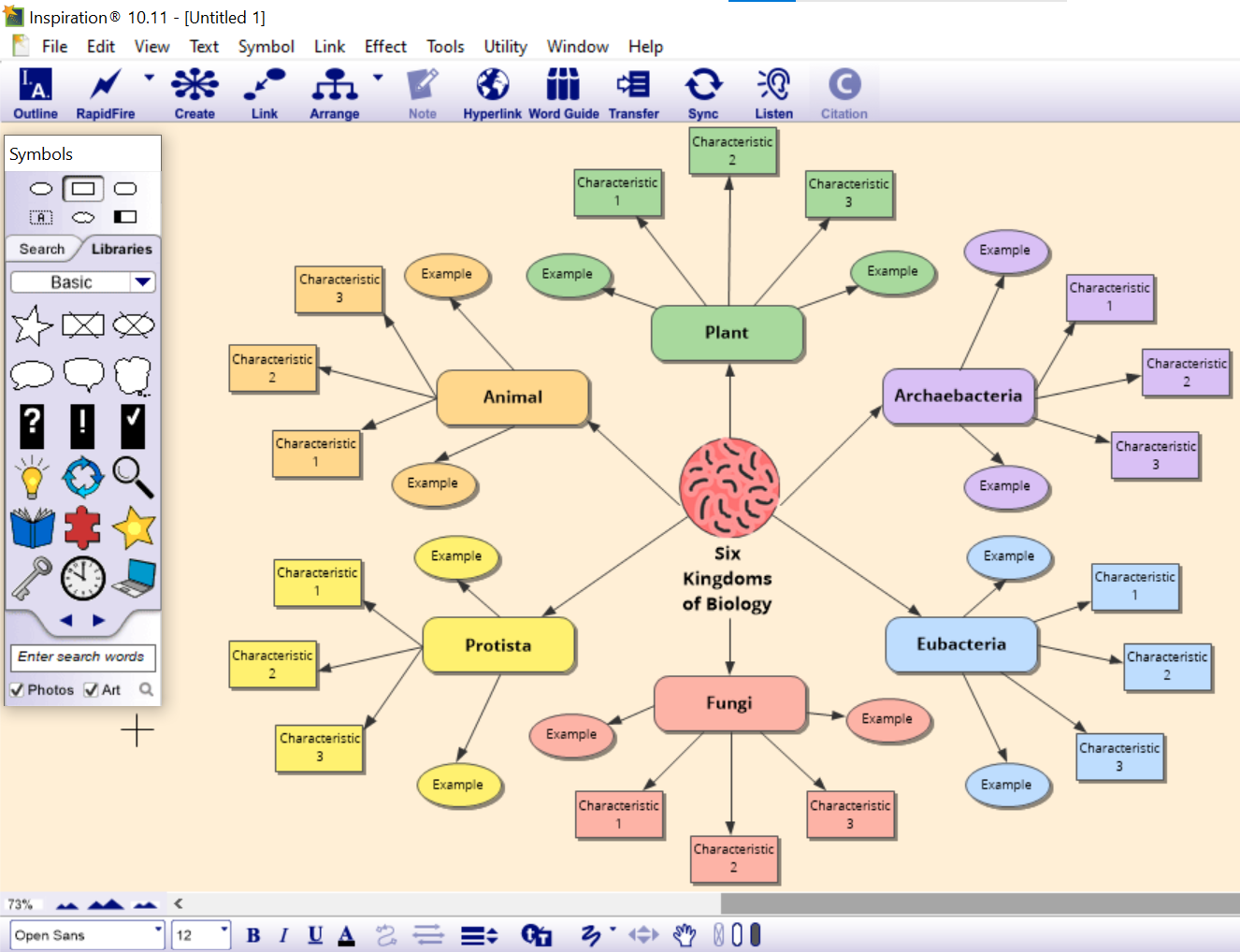Select the Link tool in toolbar

click(265, 94)
